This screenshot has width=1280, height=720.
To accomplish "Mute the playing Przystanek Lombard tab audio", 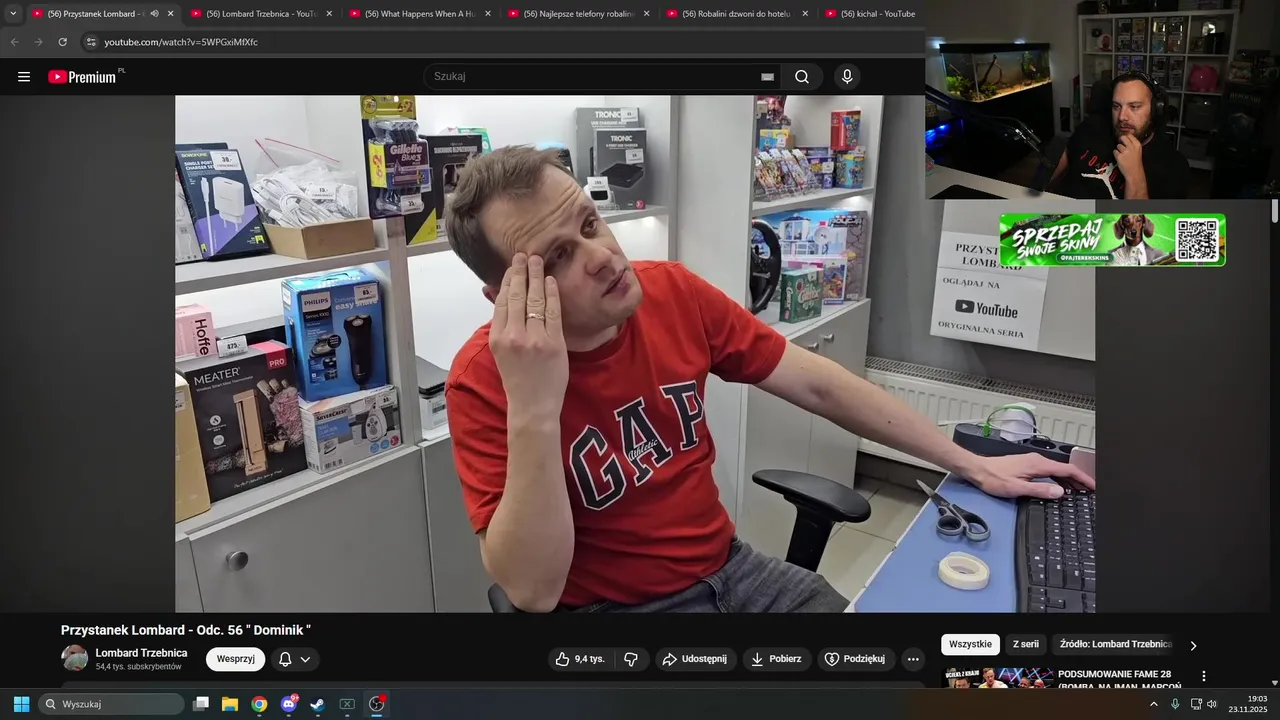I will (154, 14).
